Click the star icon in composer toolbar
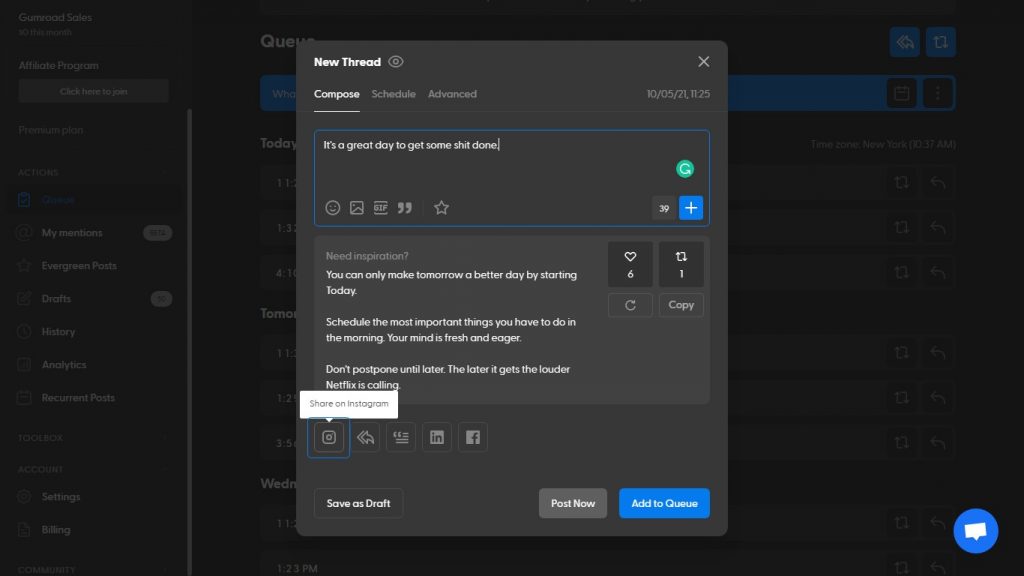The width and height of the screenshot is (1024, 576). [441, 208]
